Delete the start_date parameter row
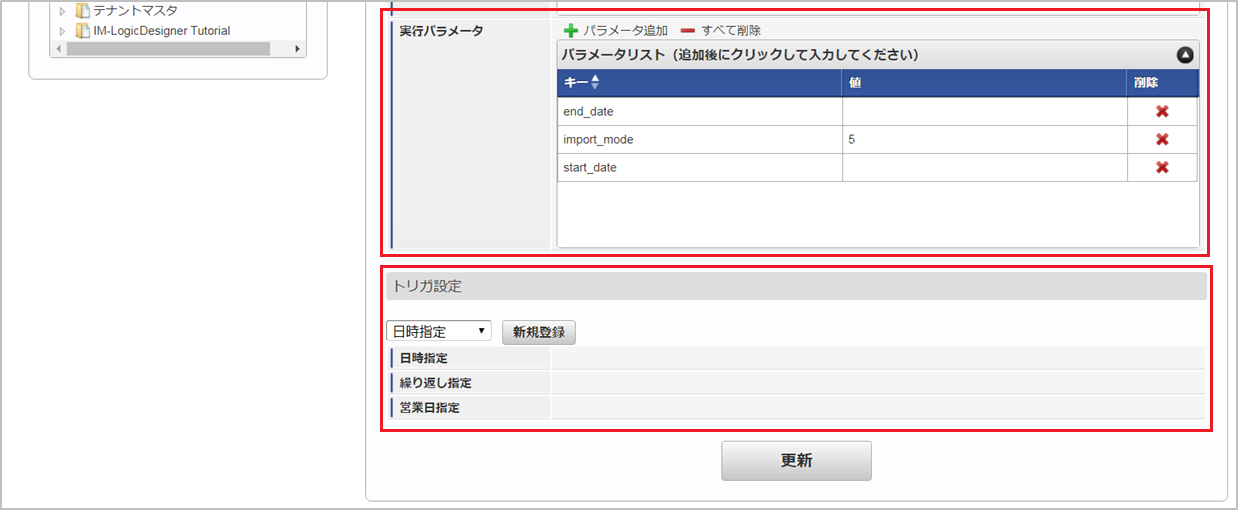1238x510 pixels. click(x=1162, y=167)
